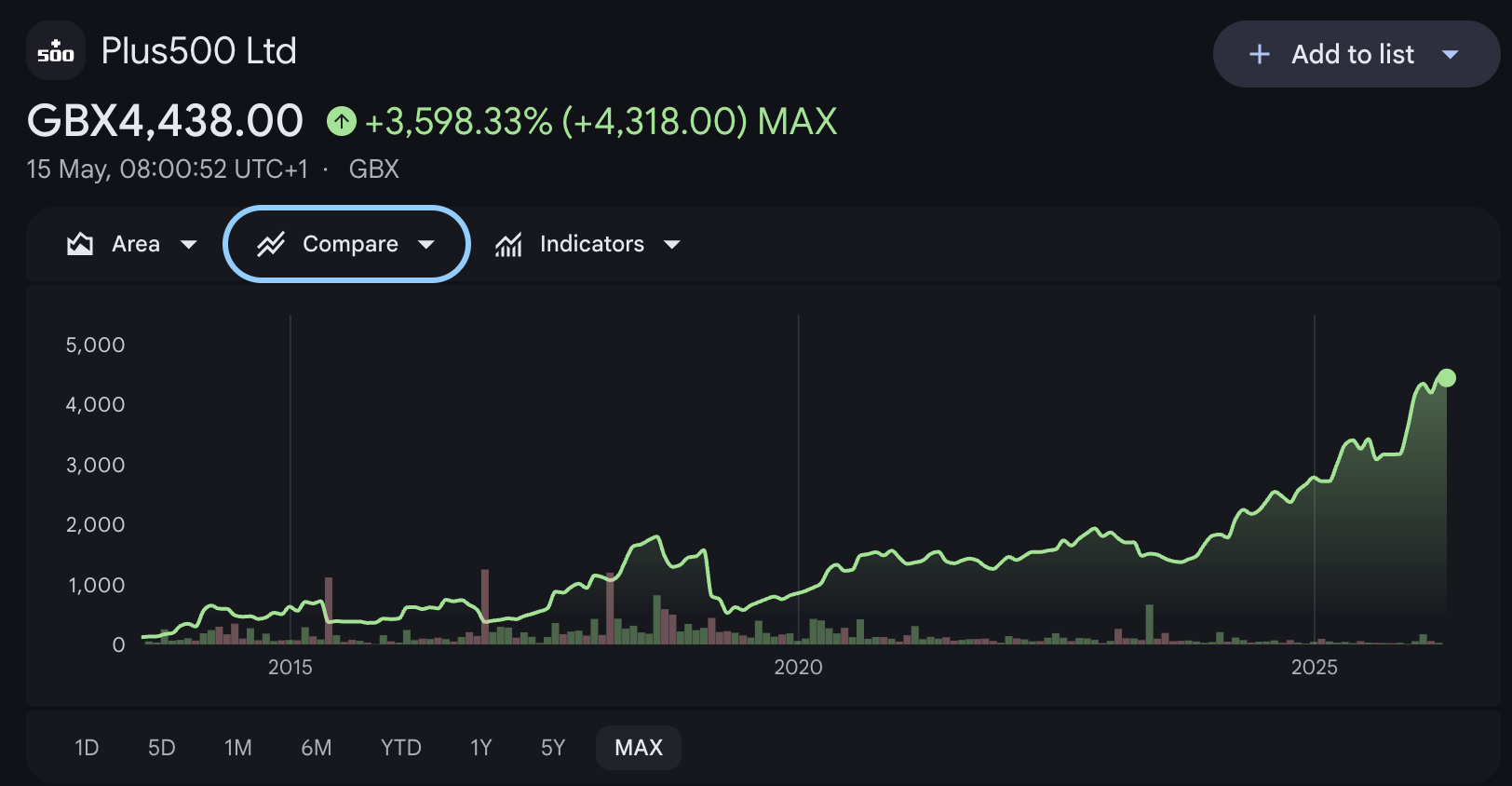Choose the 1Y time range
This screenshot has width=1512, height=786.
(x=481, y=748)
